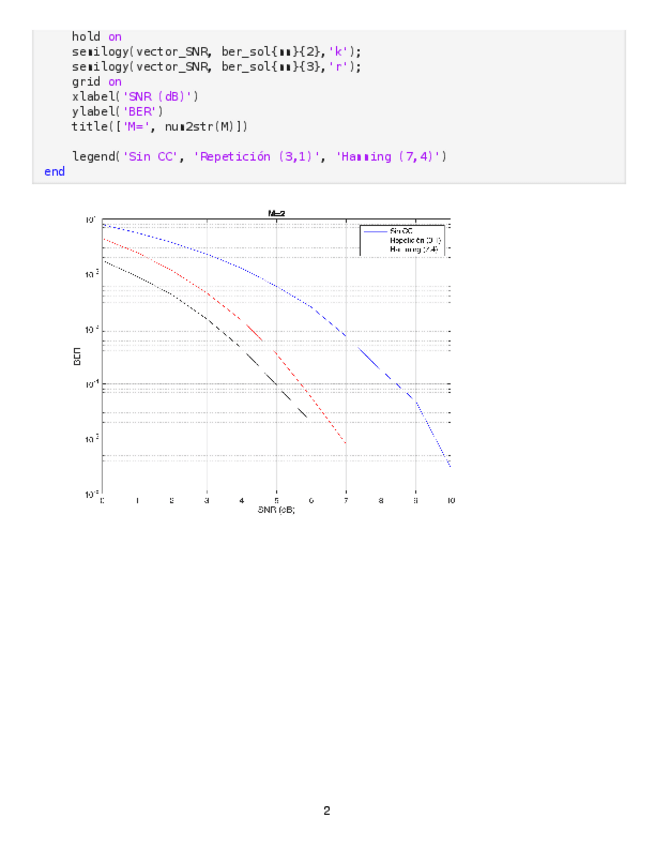The width and height of the screenshot is (655, 848).
Task: Click the title(['M=', num2str(M)]) line
Action: coord(159,127)
